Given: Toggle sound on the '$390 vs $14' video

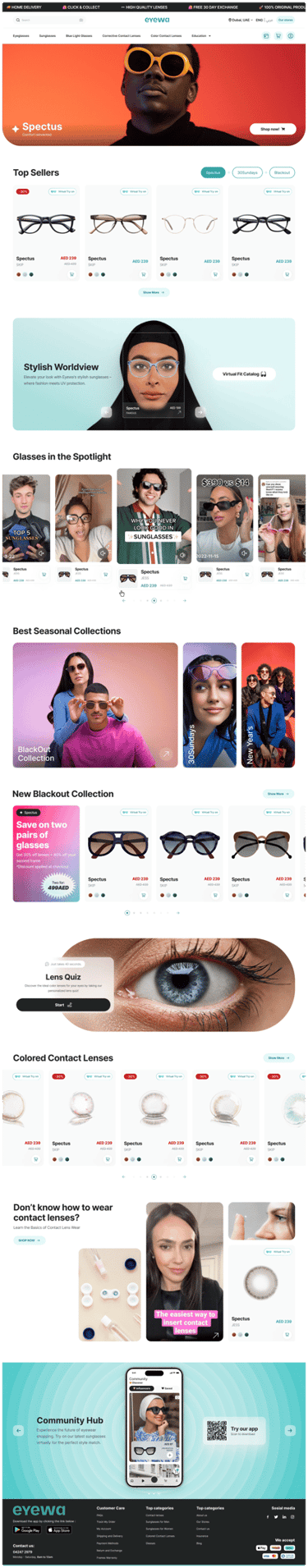Looking at the screenshot, I should point(243,552).
